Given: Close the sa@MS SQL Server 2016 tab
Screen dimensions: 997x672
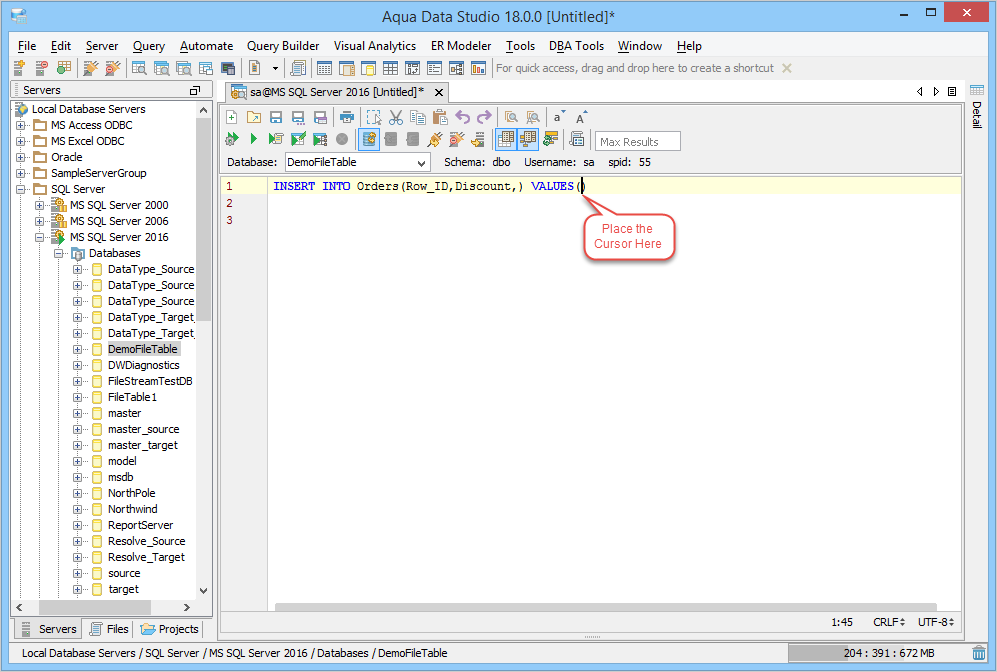Looking at the screenshot, I should (439, 92).
